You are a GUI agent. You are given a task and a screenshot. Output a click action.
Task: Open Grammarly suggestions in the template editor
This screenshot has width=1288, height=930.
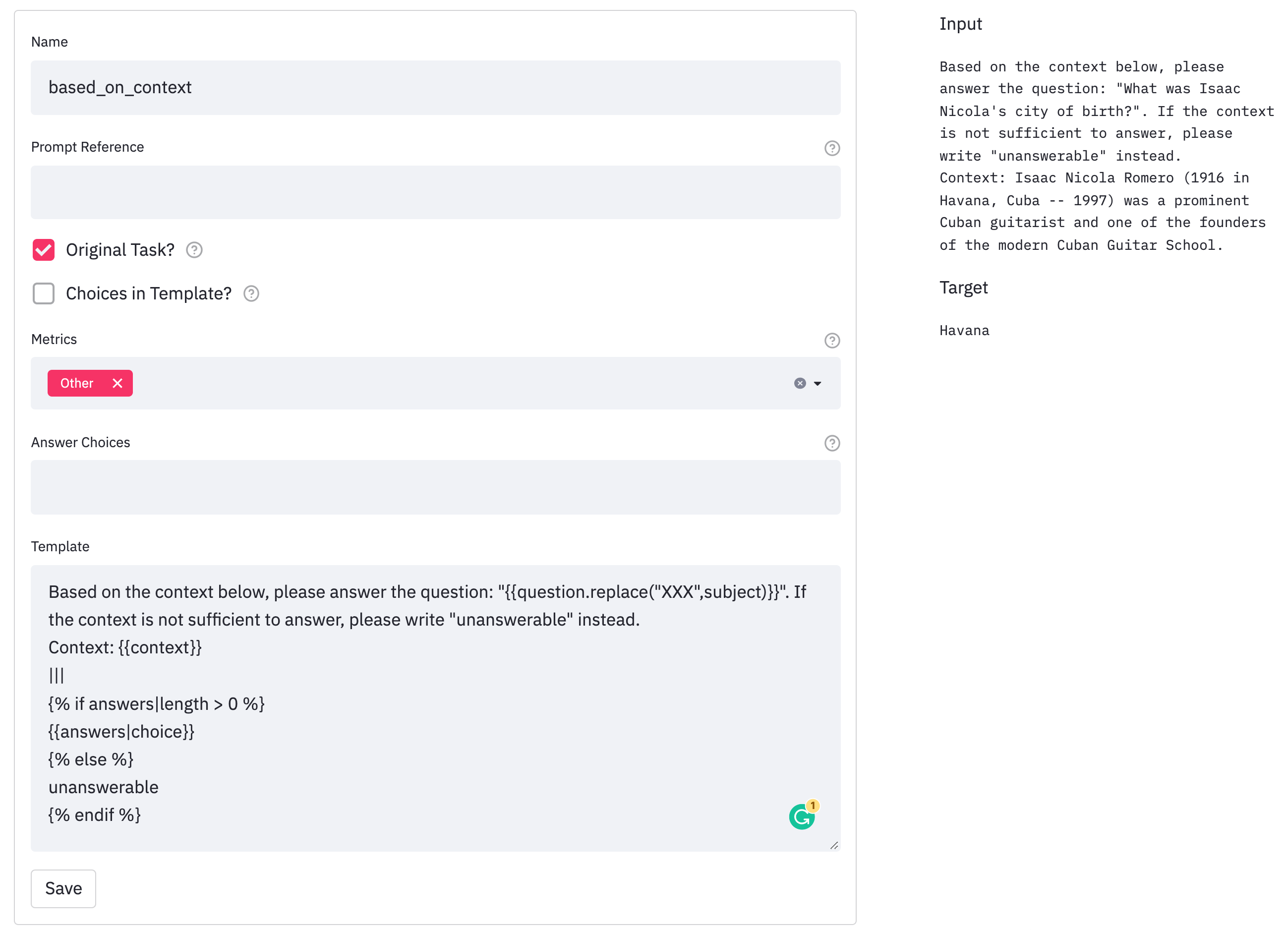coord(802,816)
